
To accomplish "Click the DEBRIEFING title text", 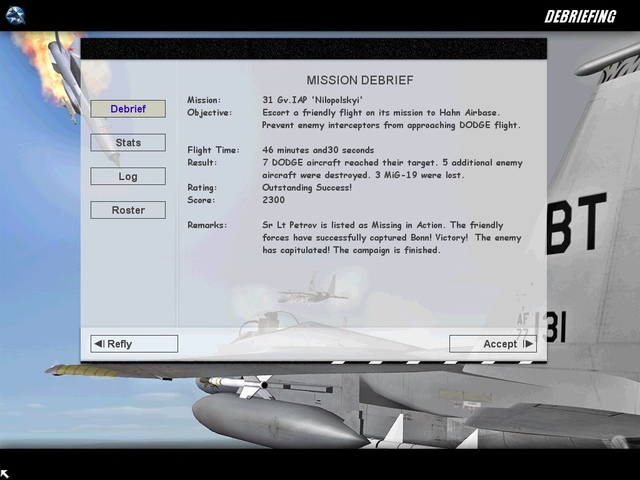I will (x=580, y=16).
